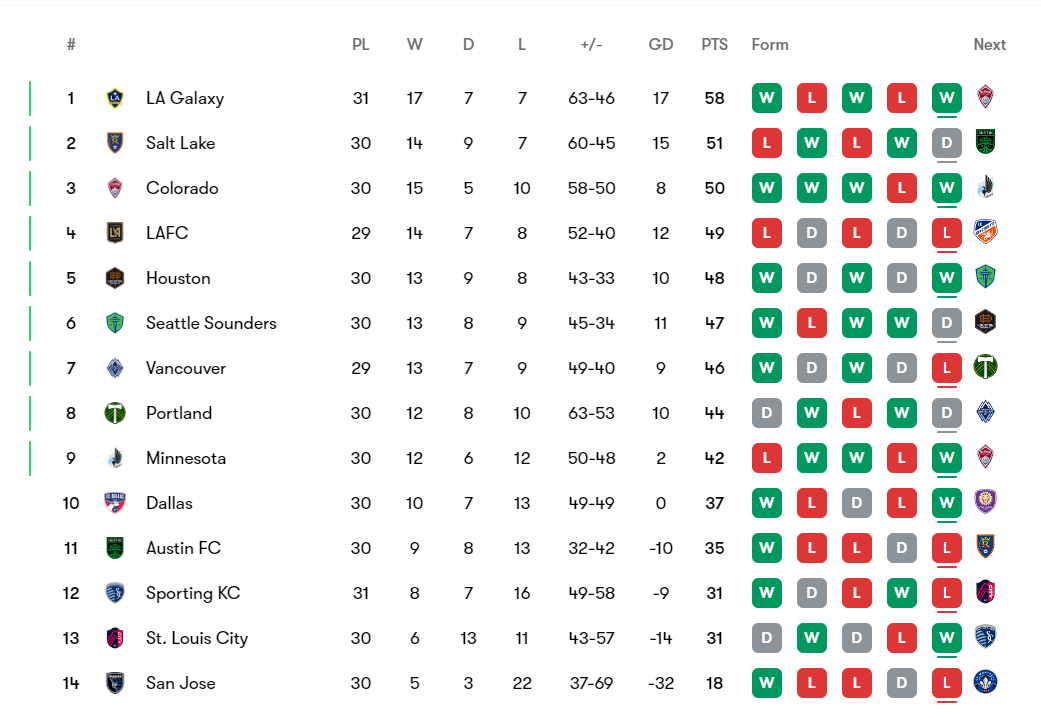1041x718 pixels.
Task: Sort table by the PTS column header
Action: click(x=714, y=45)
